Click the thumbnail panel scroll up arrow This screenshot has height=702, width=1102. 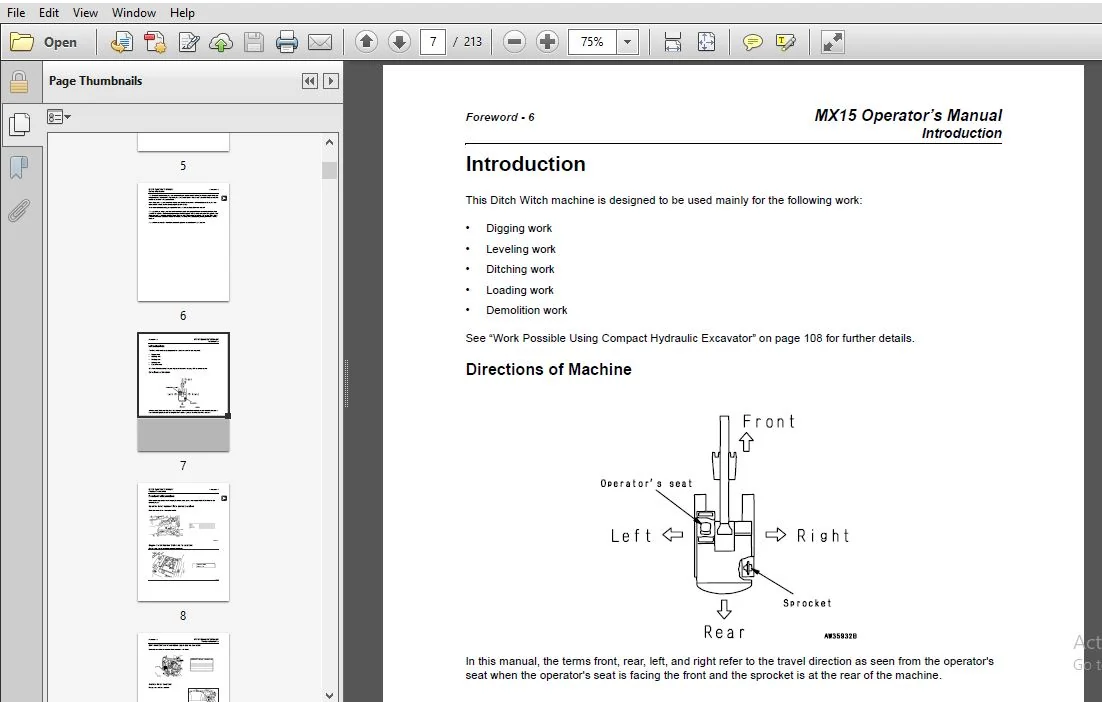pos(330,143)
